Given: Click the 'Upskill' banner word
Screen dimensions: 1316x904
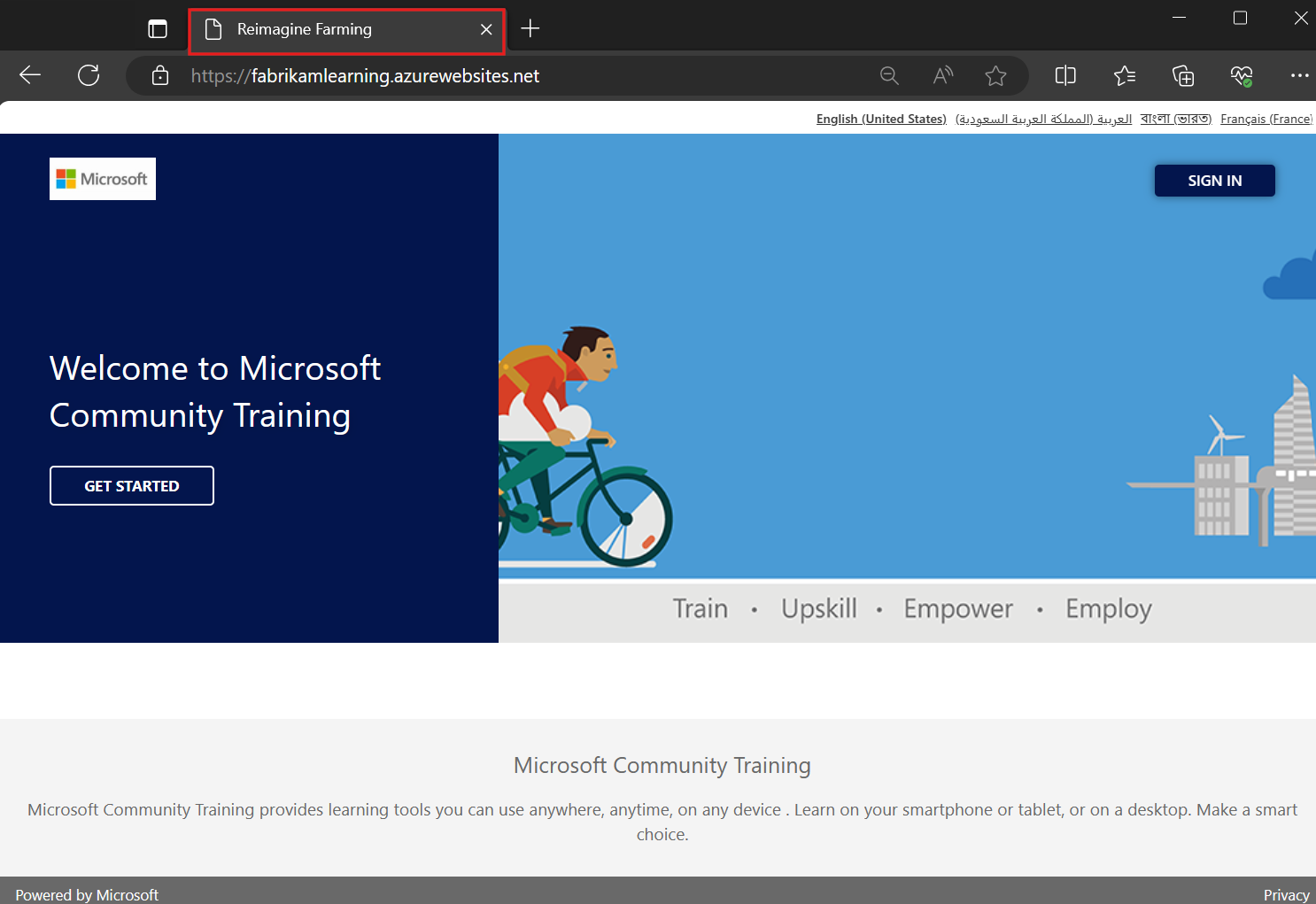Looking at the screenshot, I should tap(819, 608).
